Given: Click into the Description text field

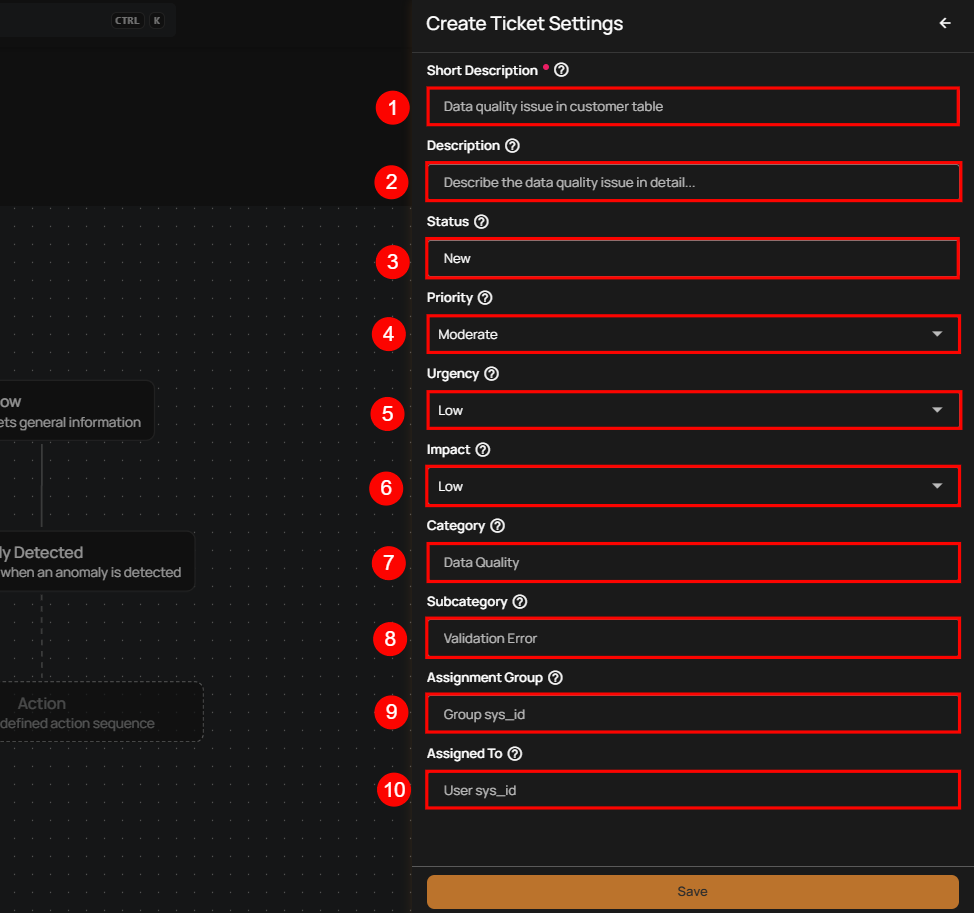Looking at the screenshot, I should pos(692,182).
